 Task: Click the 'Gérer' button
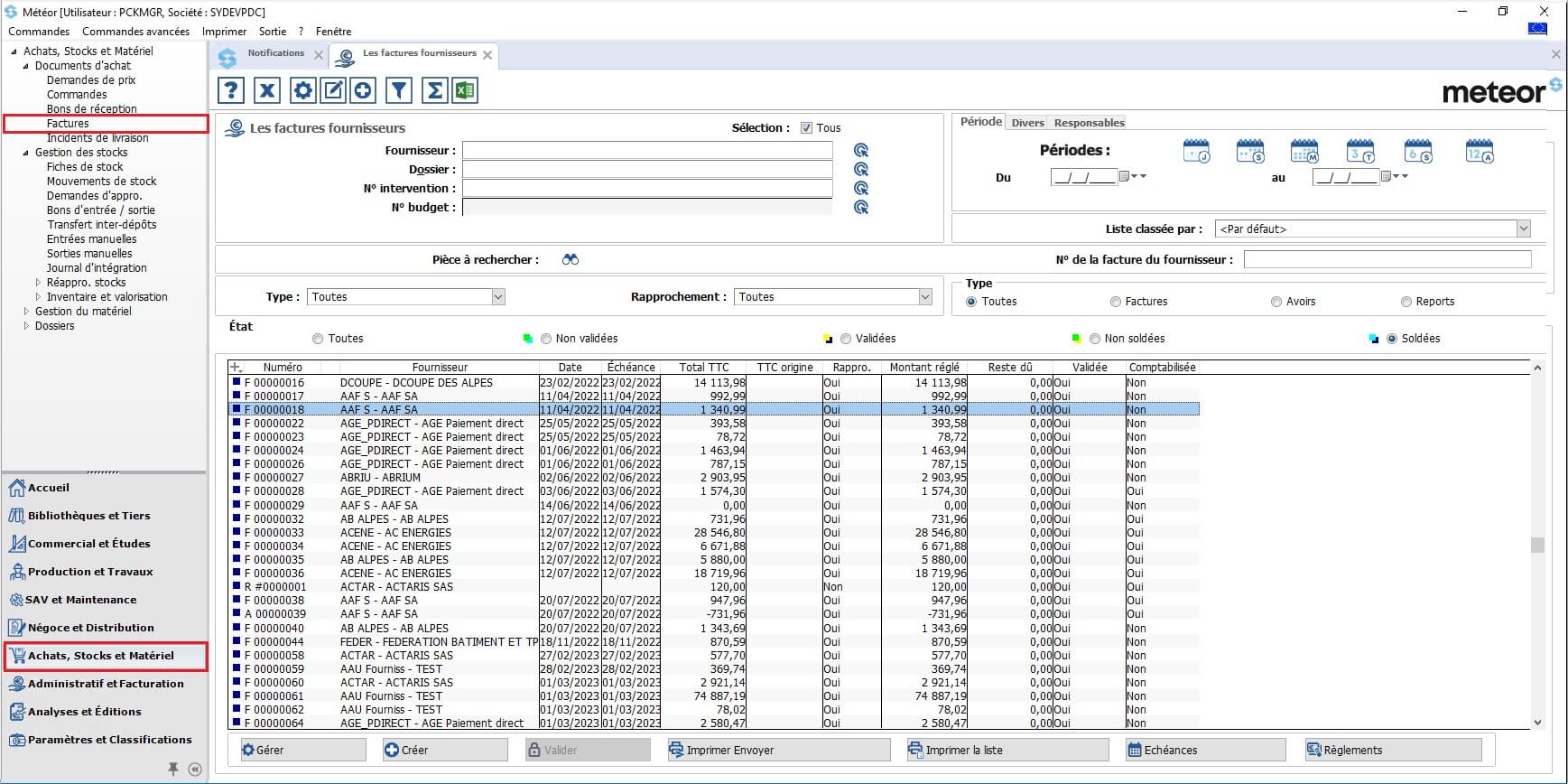303,750
